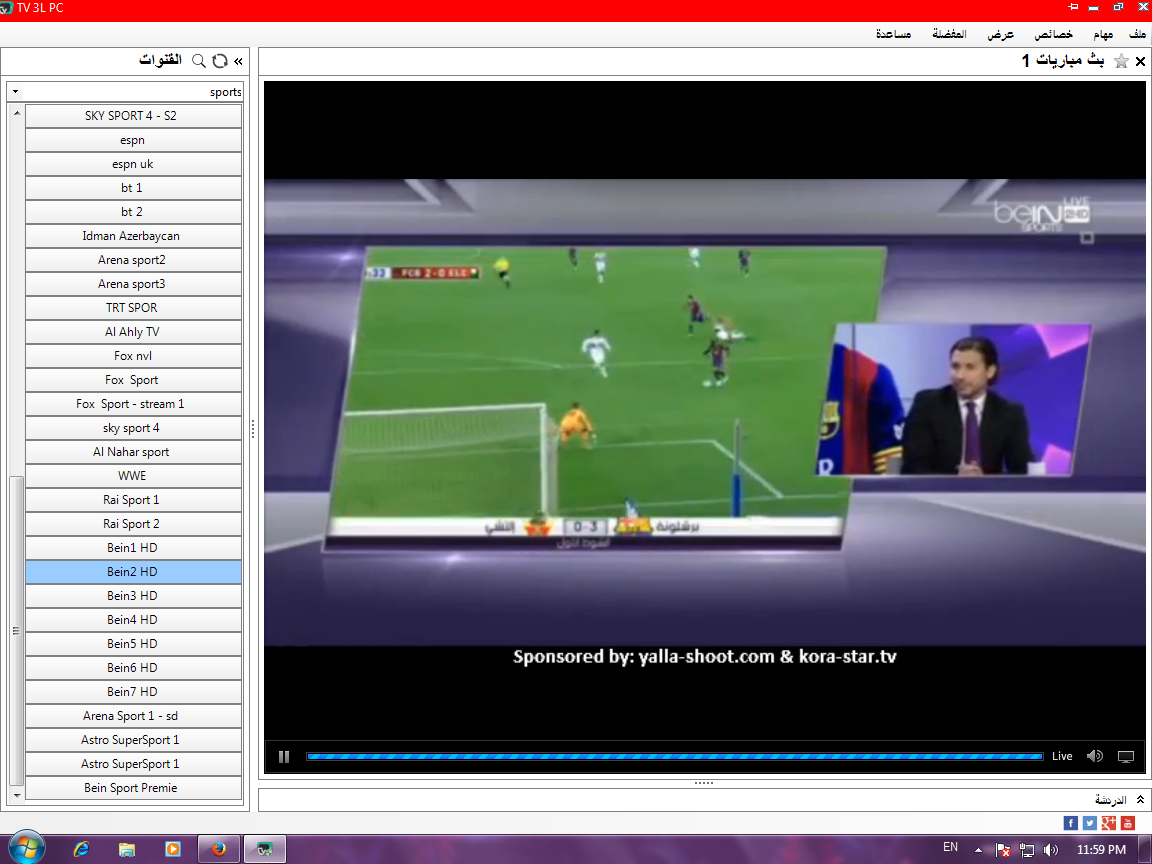This screenshot has width=1152, height=864.
Task: Open Windows Explorer folder from taskbar
Action: (127, 849)
